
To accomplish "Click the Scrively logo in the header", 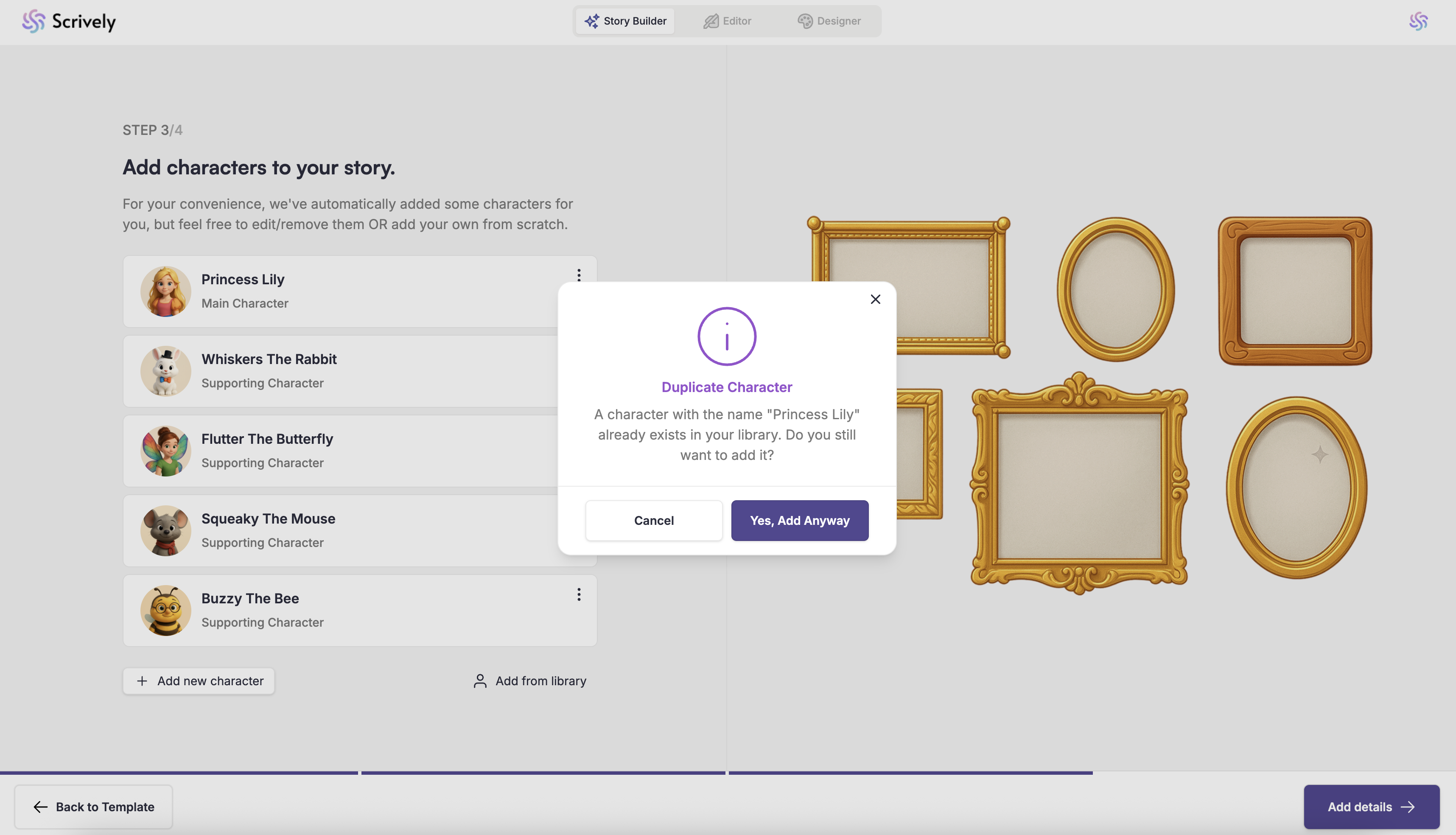I will (69, 22).
